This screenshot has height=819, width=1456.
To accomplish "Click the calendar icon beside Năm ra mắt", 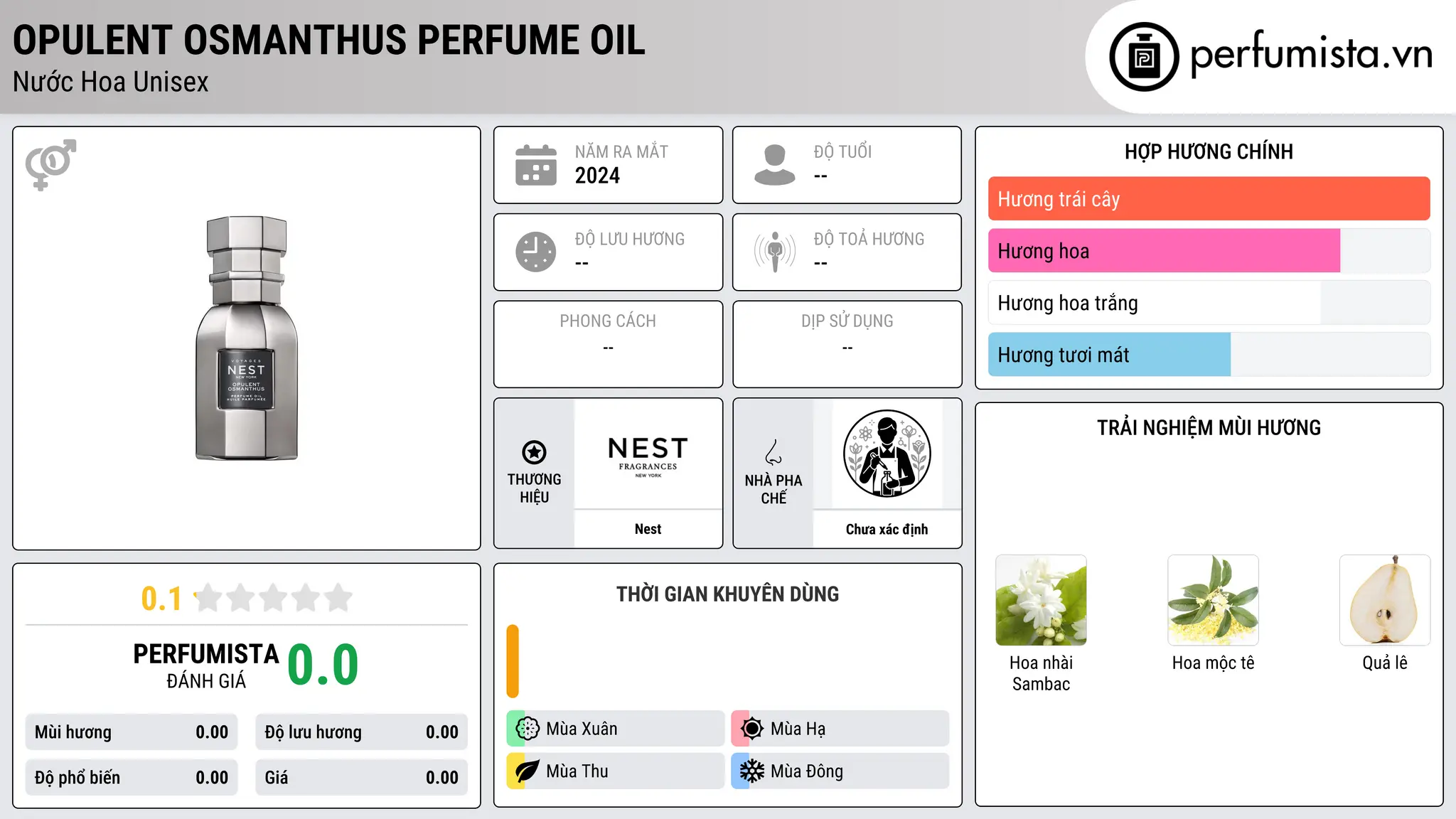I will pos(536,165).
